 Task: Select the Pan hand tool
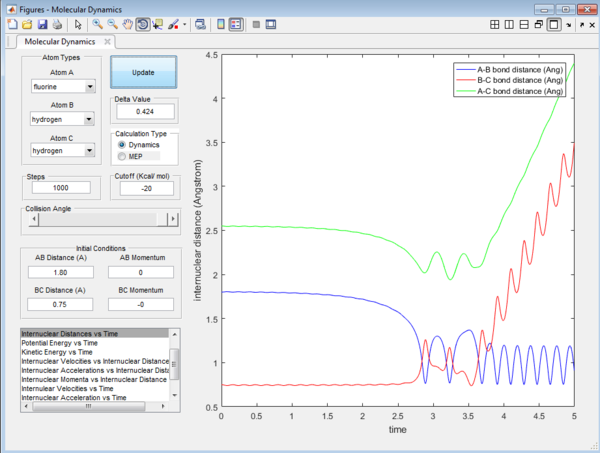126,23
